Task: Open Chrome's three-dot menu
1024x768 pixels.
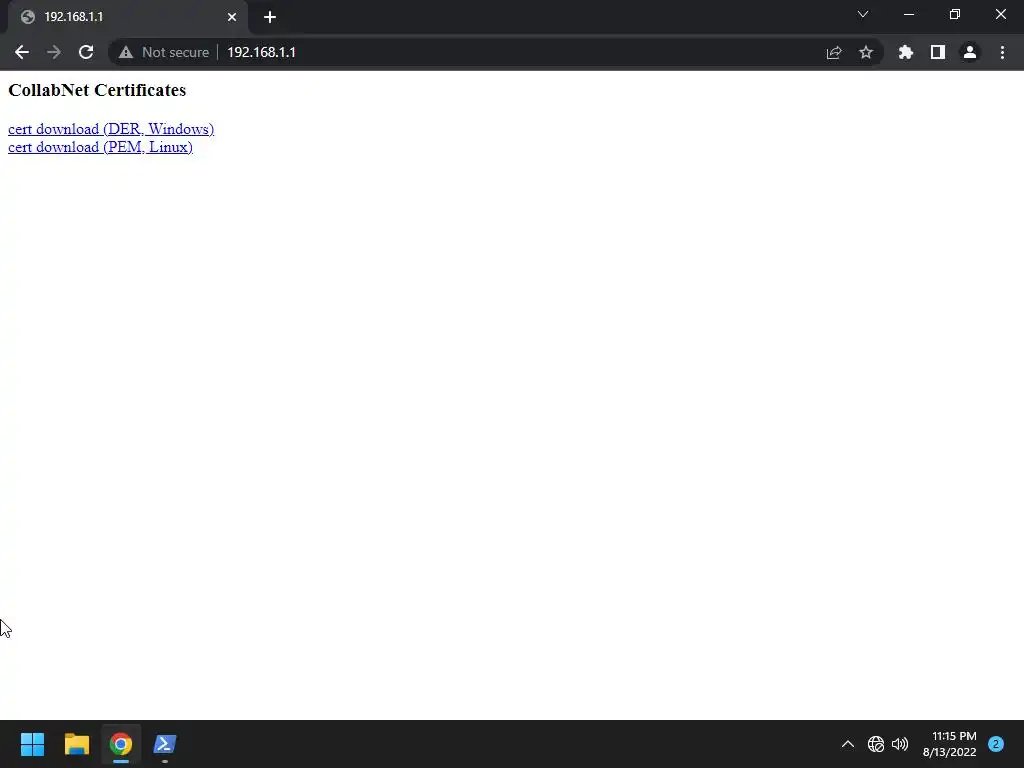Action: click(x=1002, y=52)
